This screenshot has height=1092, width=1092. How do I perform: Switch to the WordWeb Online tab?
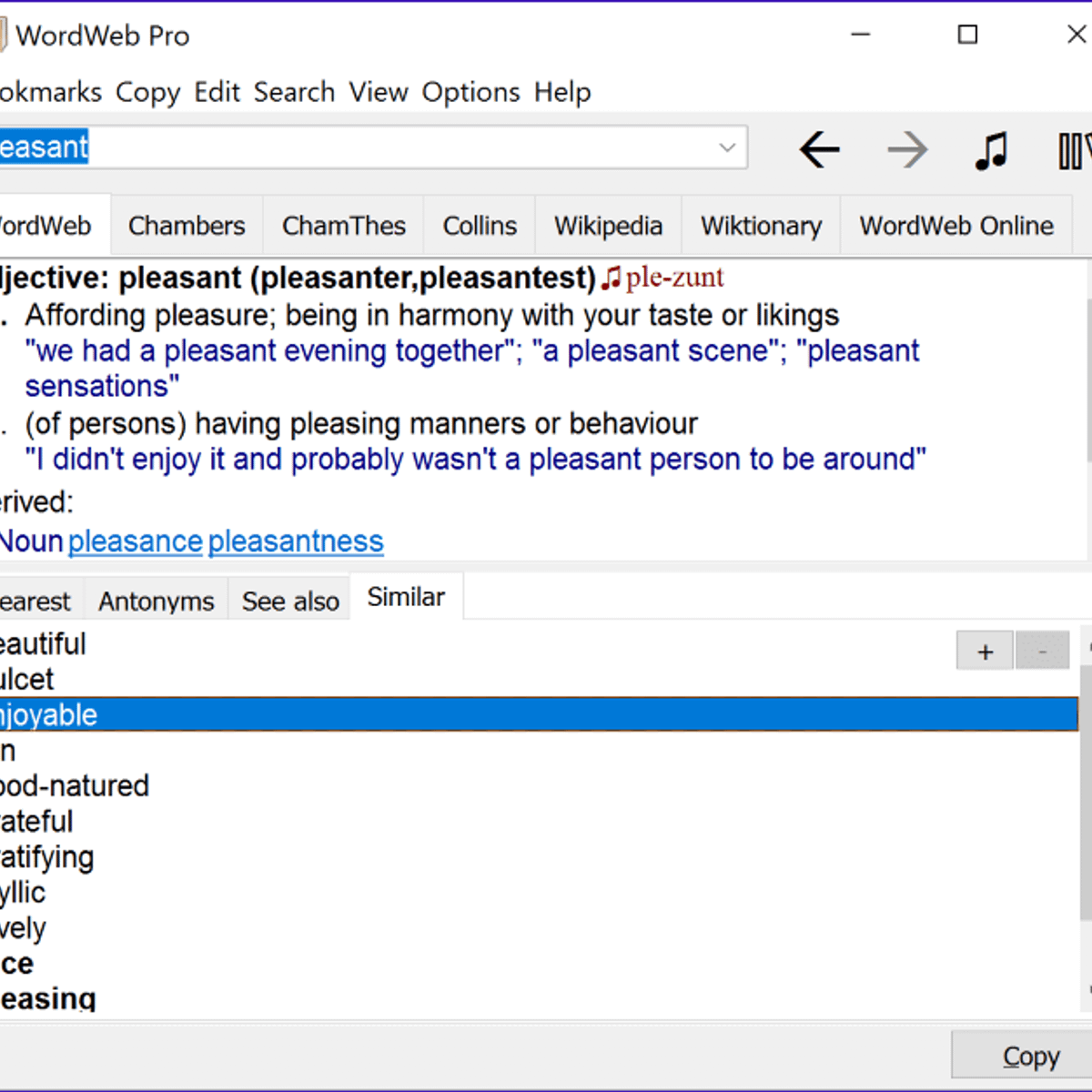[956, 226]
